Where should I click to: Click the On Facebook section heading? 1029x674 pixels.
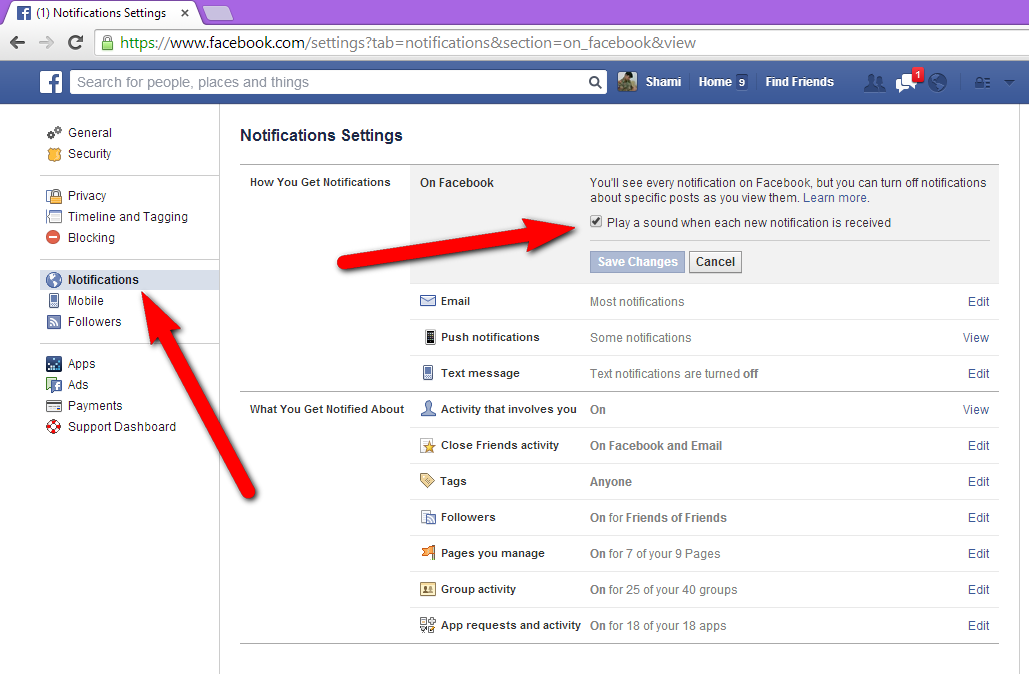tap(457, 183)
